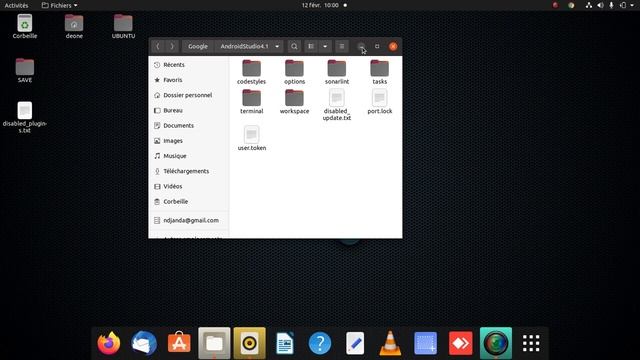Screen dimensions: 640x360
Task: Click the microphone icon in top bar
Action: [611, 5]
